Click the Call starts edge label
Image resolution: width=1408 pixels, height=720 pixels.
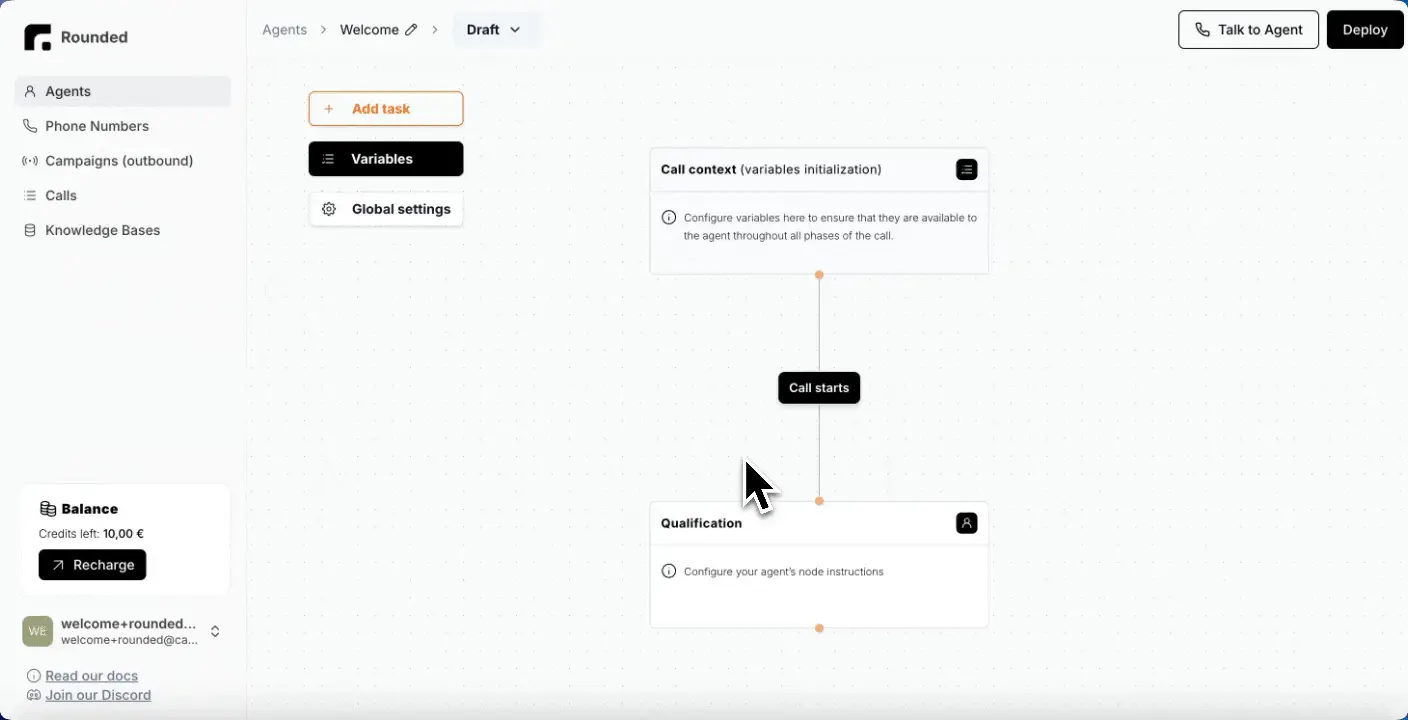818,388
